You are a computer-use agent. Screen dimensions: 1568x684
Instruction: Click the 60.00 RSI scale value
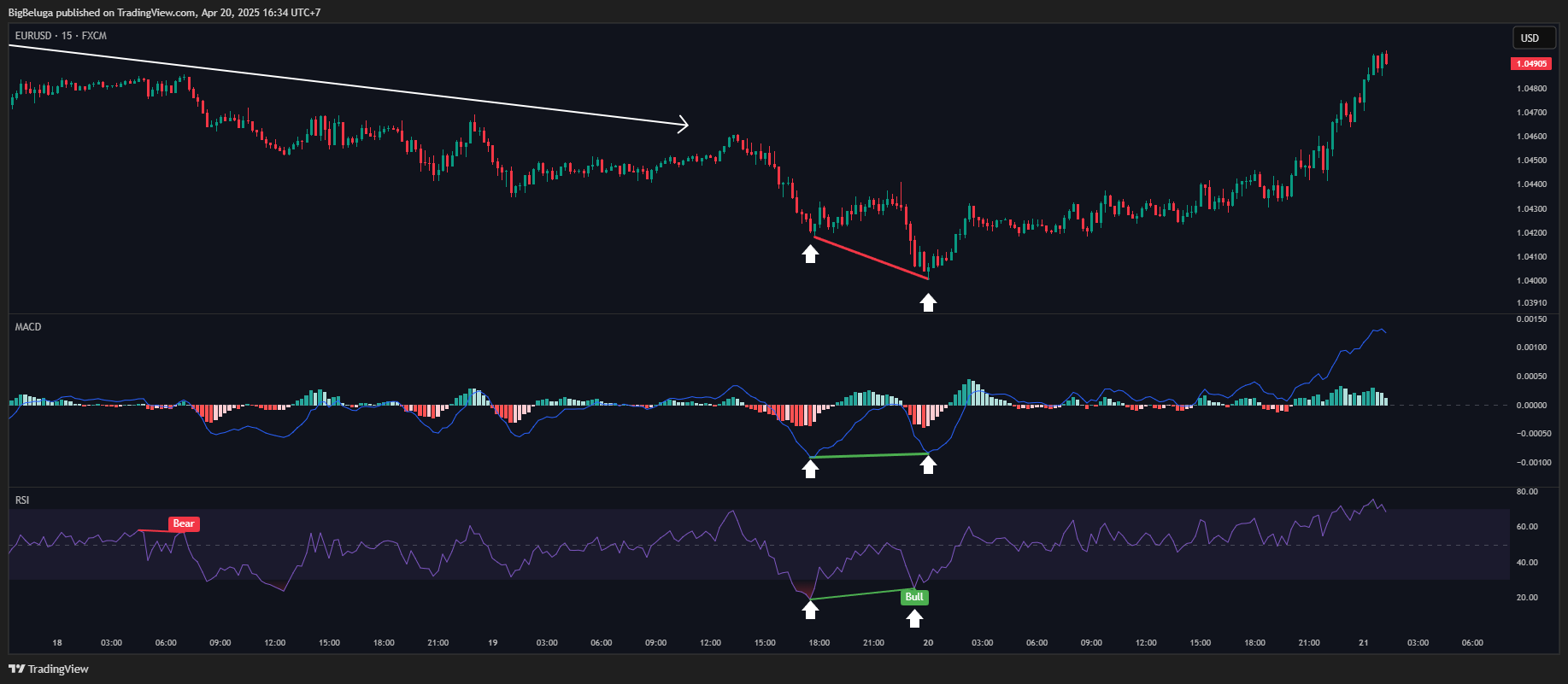coord(1527,526)
